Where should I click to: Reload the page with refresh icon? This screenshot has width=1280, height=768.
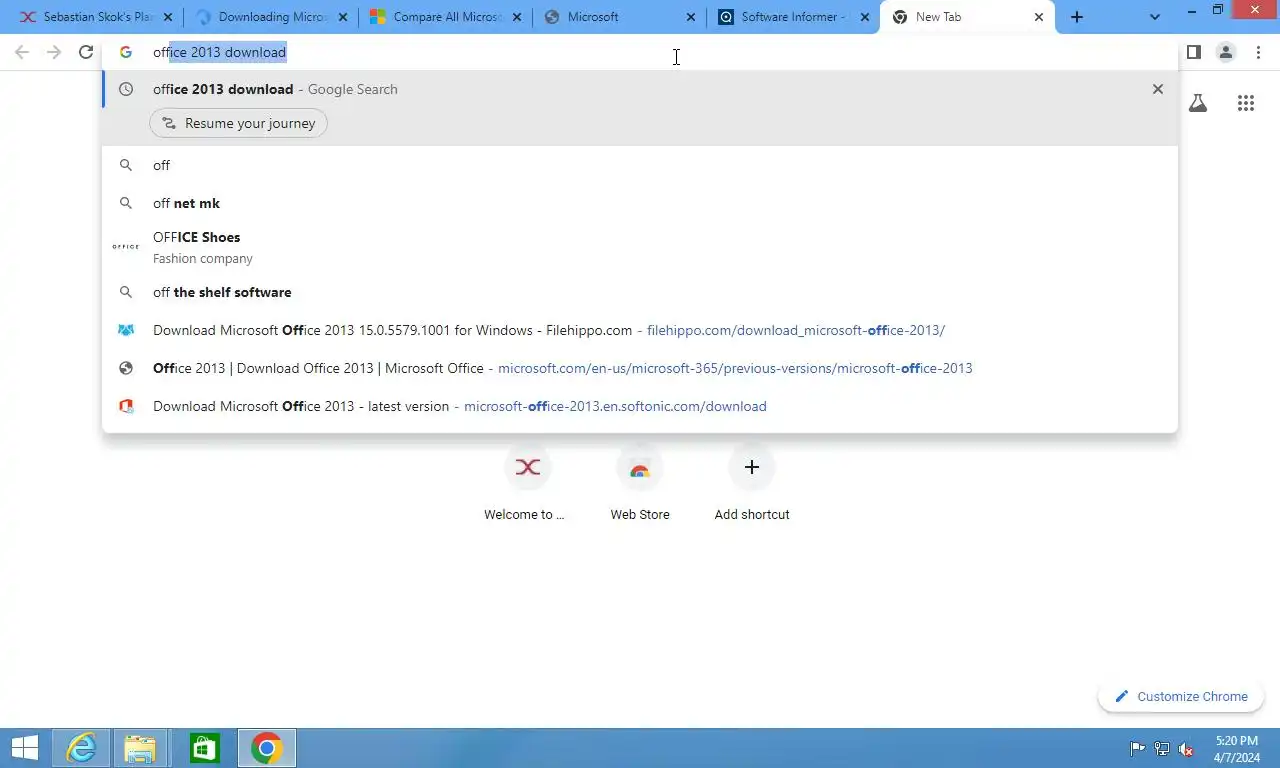click(x=86, y=52)
